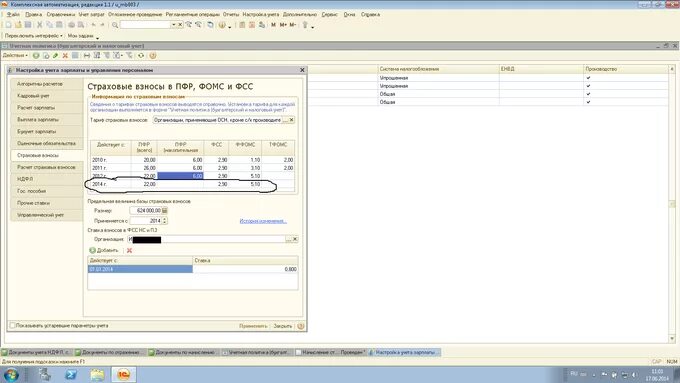Open ellipsis selector in Тариф страховых взносов field
680x383 pixels.
point(286,120)
